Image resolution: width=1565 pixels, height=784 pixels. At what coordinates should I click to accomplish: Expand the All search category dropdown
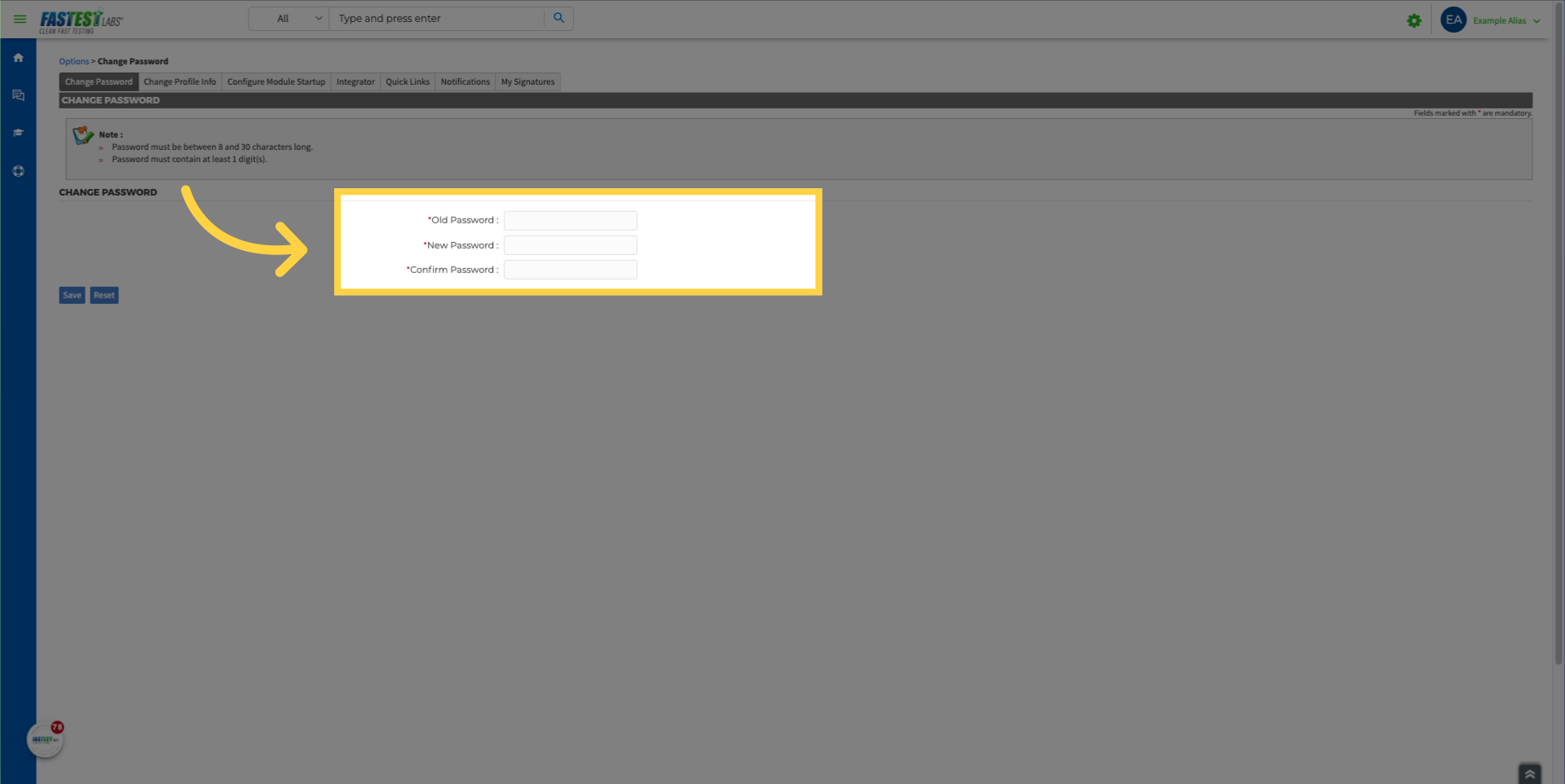pos(289,19)
